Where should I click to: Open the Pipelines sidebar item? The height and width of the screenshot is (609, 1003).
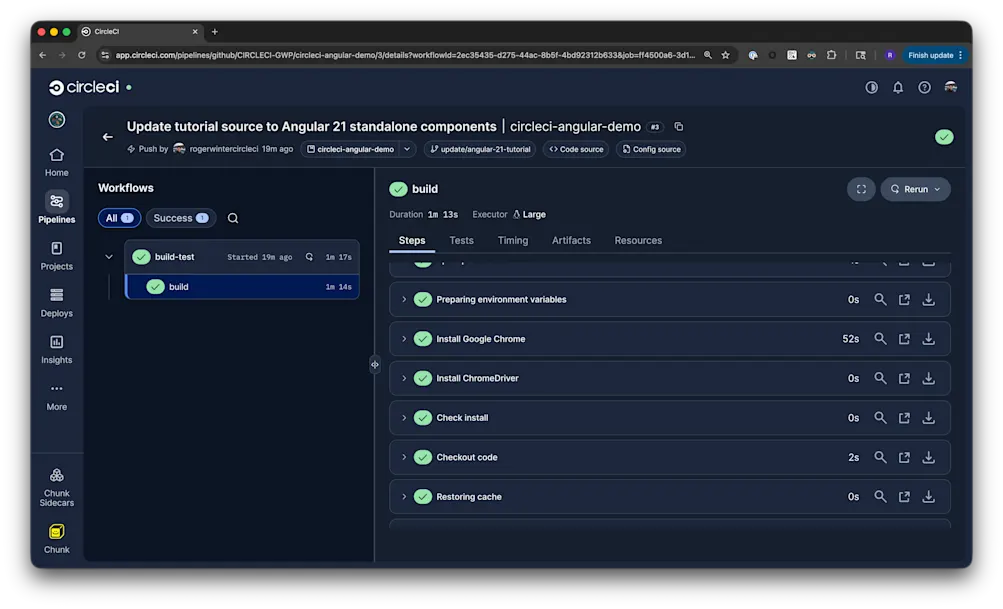tap(56, 209)
